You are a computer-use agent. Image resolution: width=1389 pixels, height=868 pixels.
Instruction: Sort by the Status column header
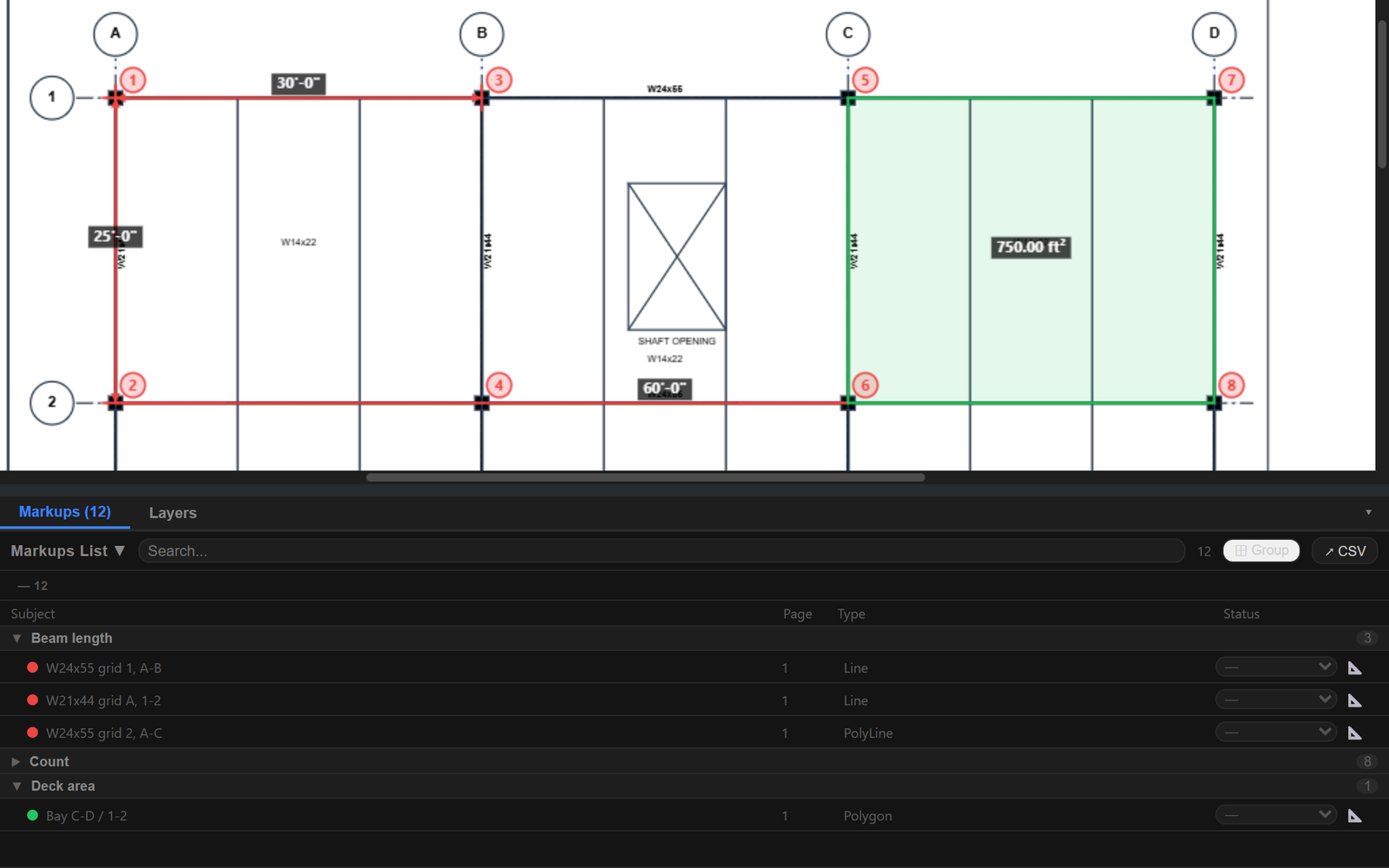pos(1241,614)
